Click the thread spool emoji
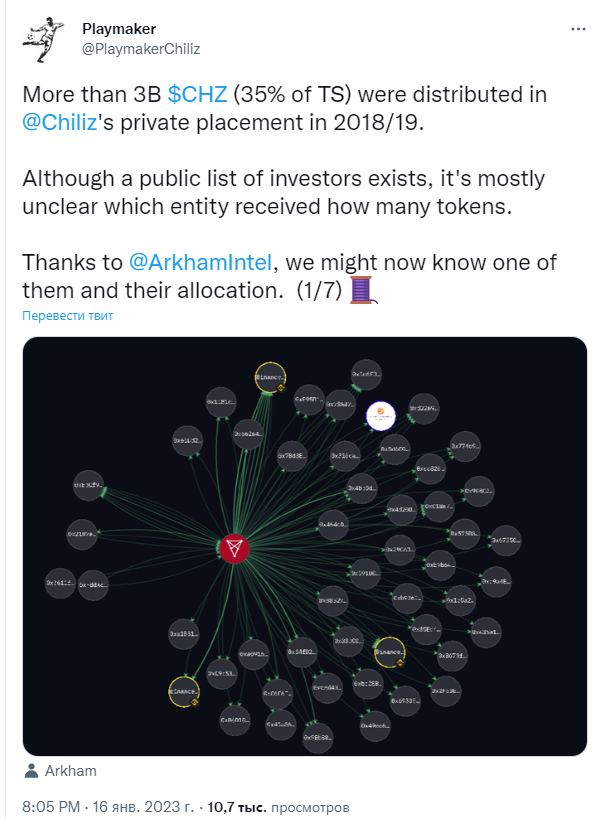This screenshot has height=819, width=604. click(x=362, y=290)
